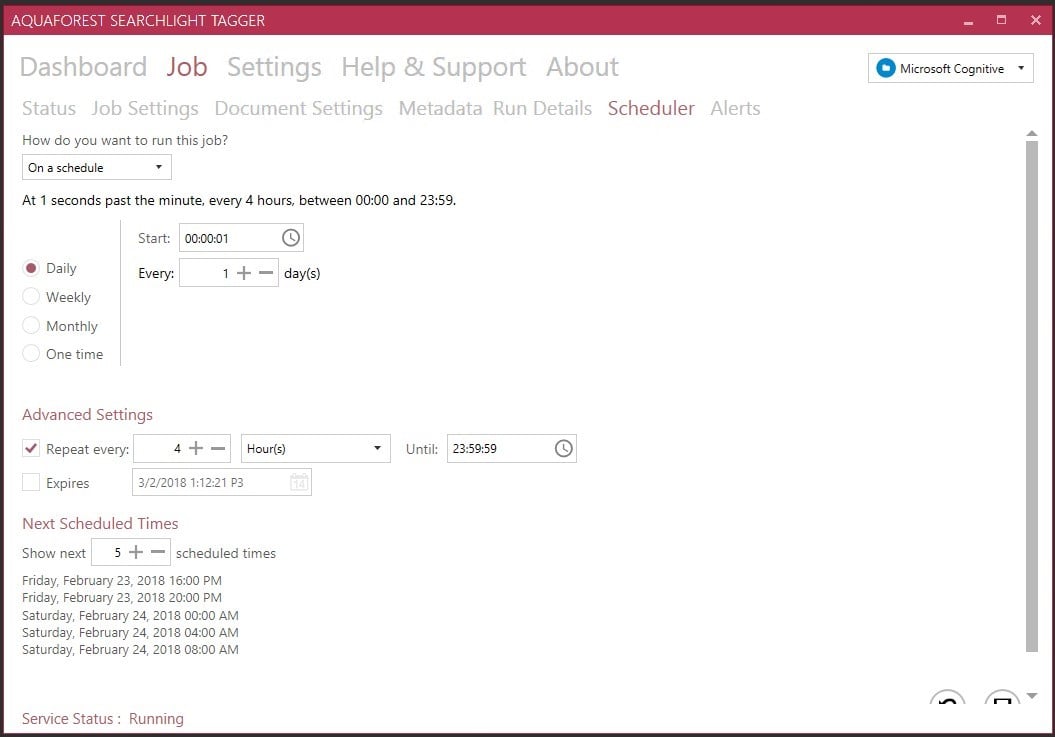Image resolution: width=1055 pixels, height=737 pixels.
Task: Click the save circular icon at bottom
Action: [x=1001, y=702]
